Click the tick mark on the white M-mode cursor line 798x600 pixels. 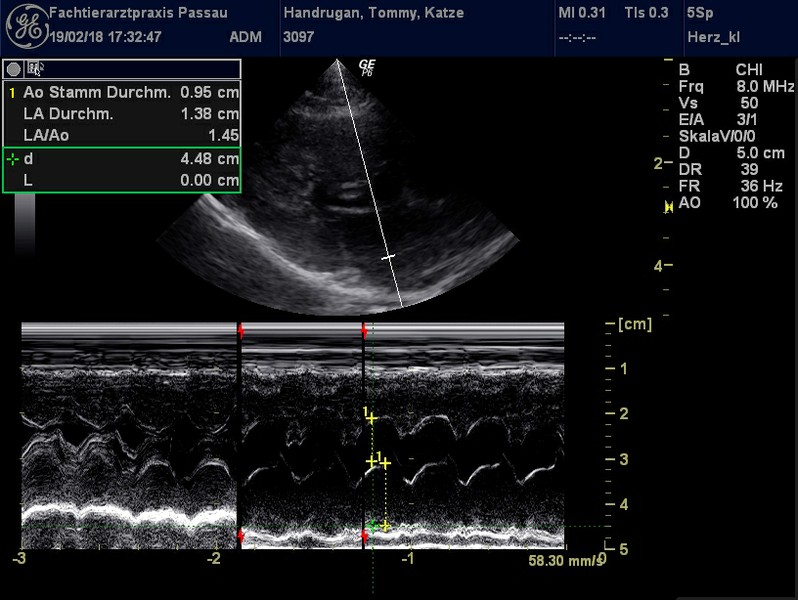(x=388, y=258)
